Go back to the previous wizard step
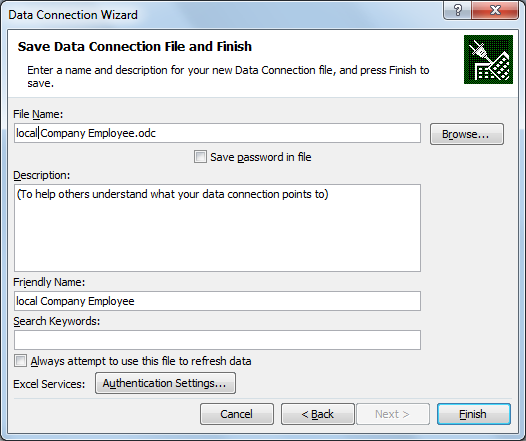The height and width of the screenshot is (441, 526). pos(318,414)
